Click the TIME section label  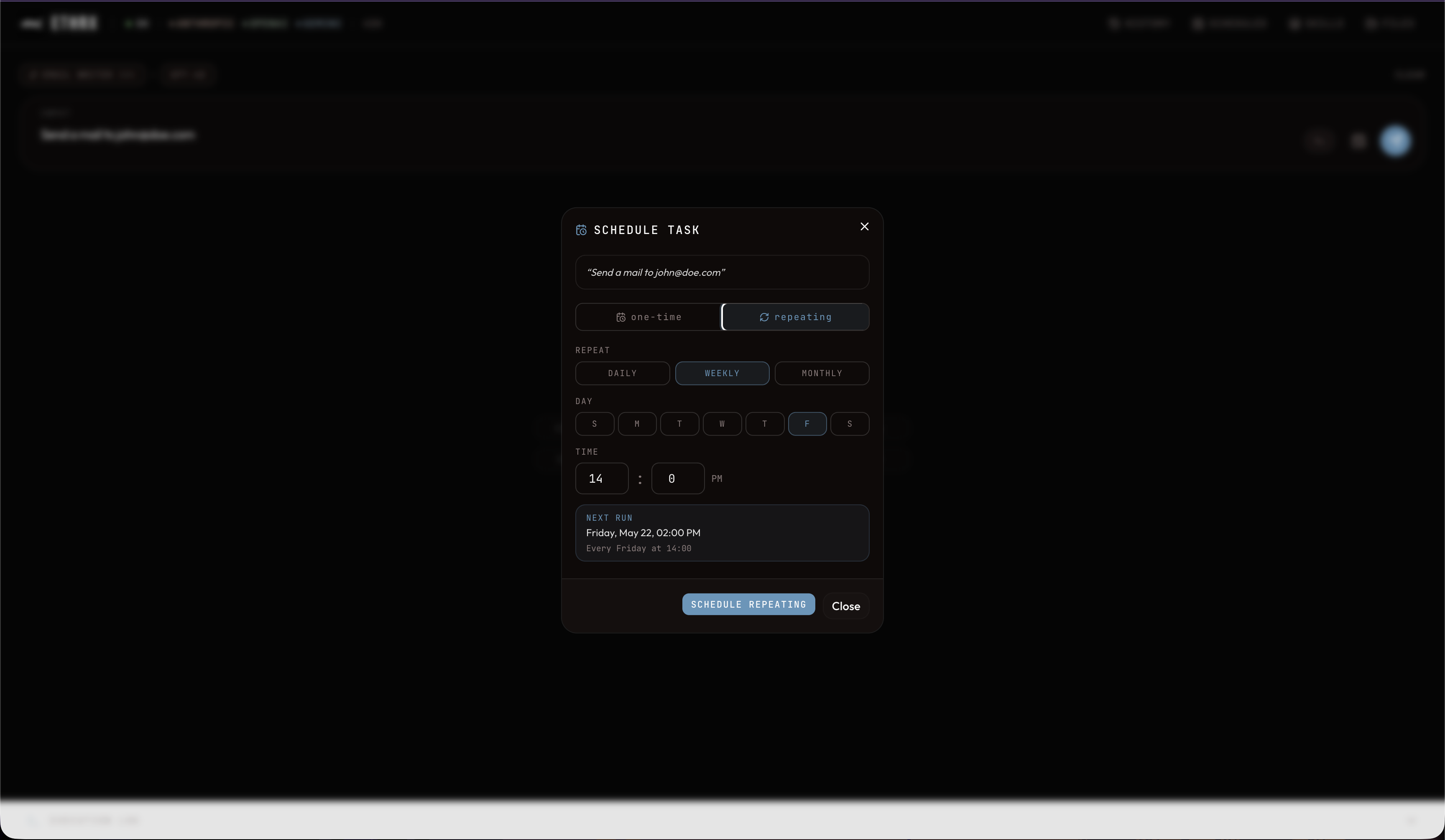pyautogui.click(x=587, y=451)
